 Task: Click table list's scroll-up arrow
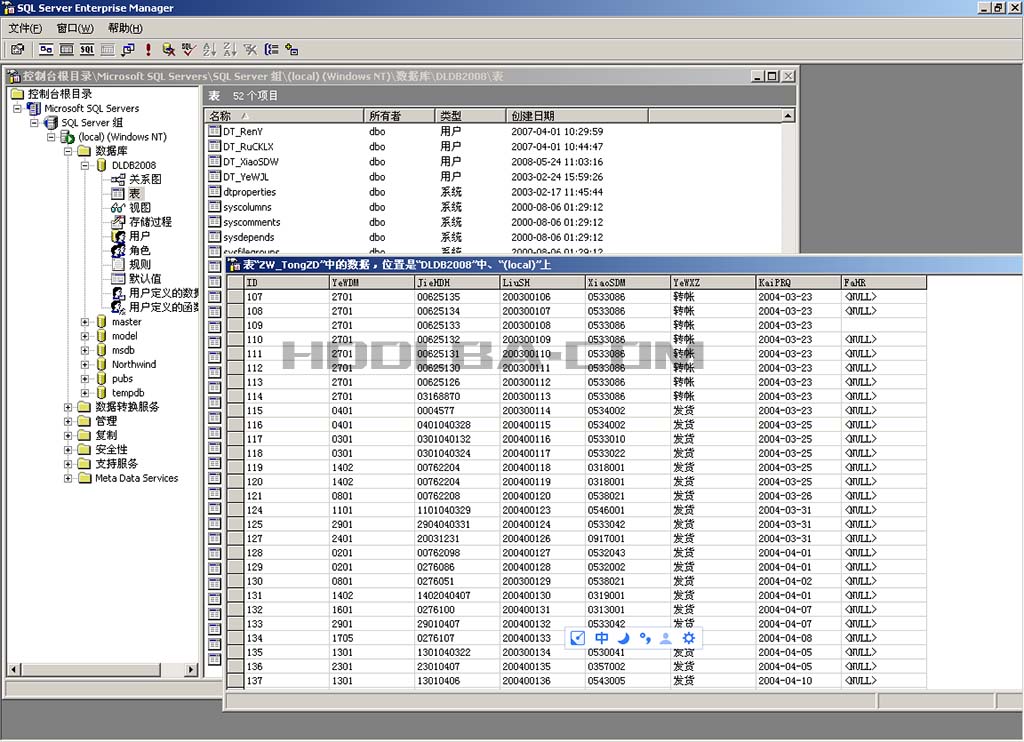coord(788,116)
